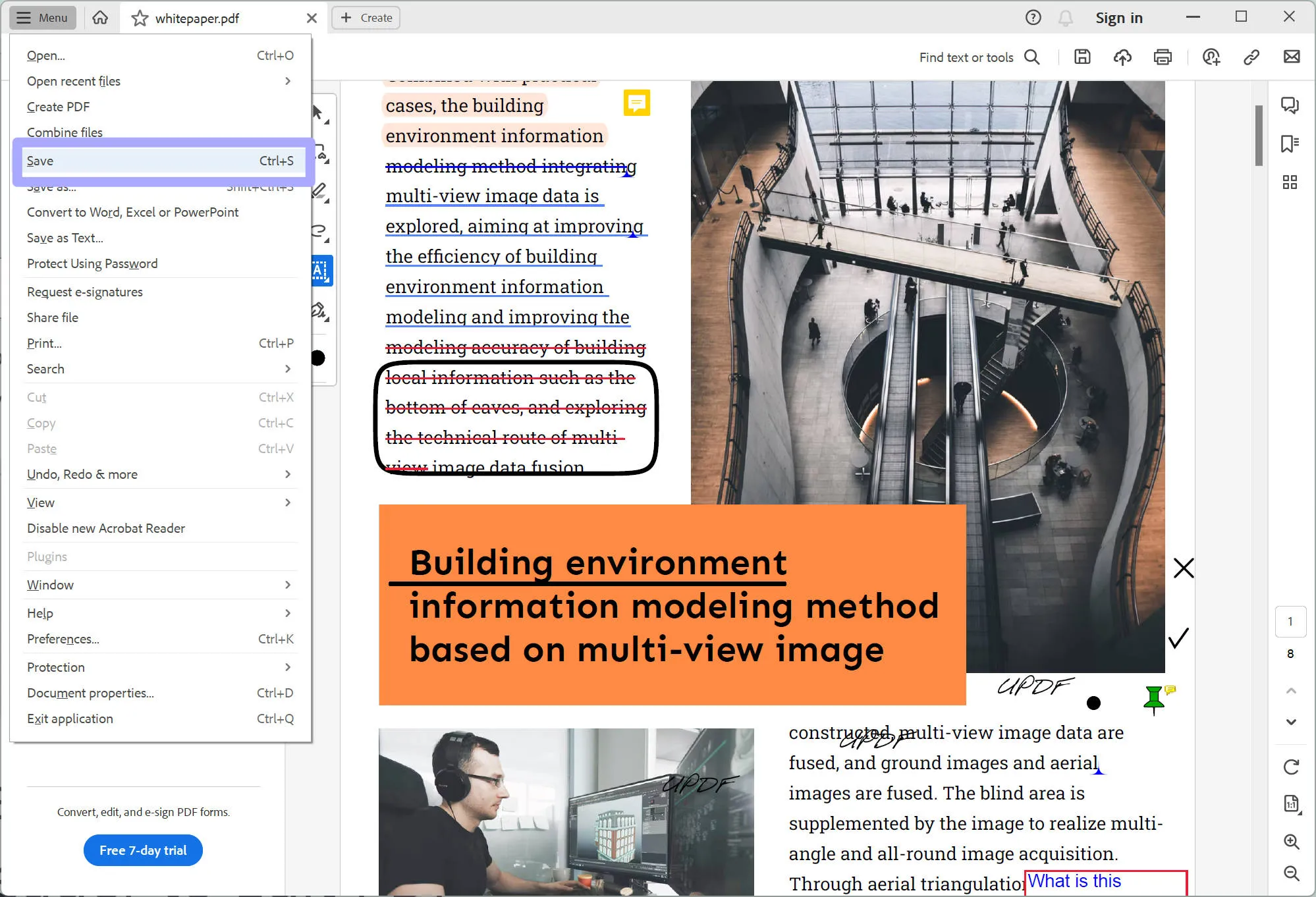Click the cloud upload icon

click(x=1123, y=57)
